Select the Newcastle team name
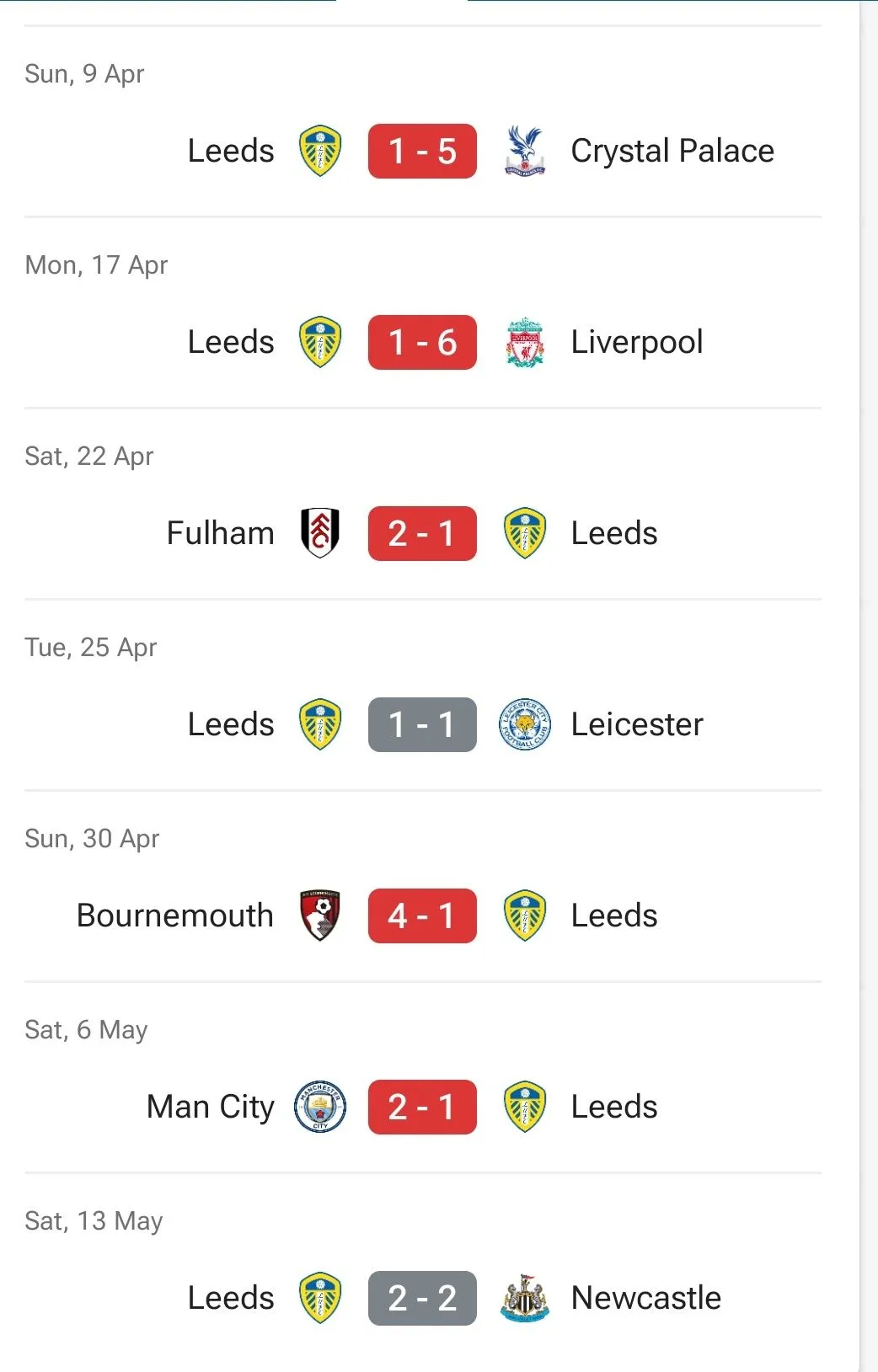The width and height of the screenshot is (878, 1372). pos(646,1298)
